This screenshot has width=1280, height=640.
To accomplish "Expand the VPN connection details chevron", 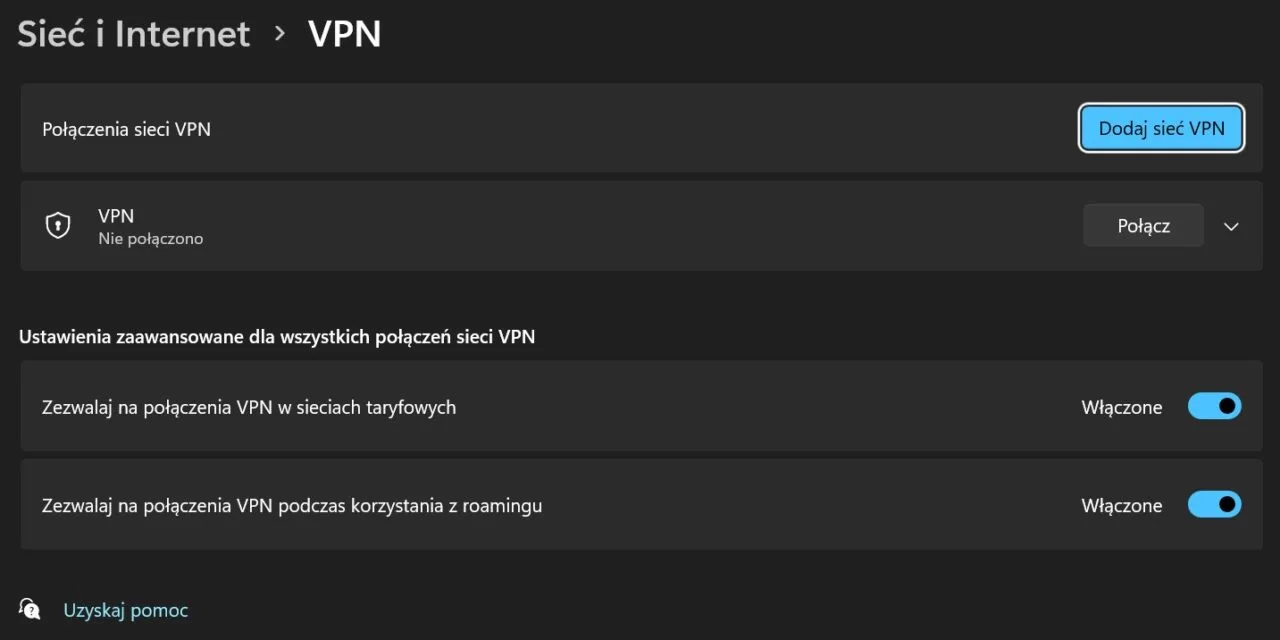I will [1231, 226].
